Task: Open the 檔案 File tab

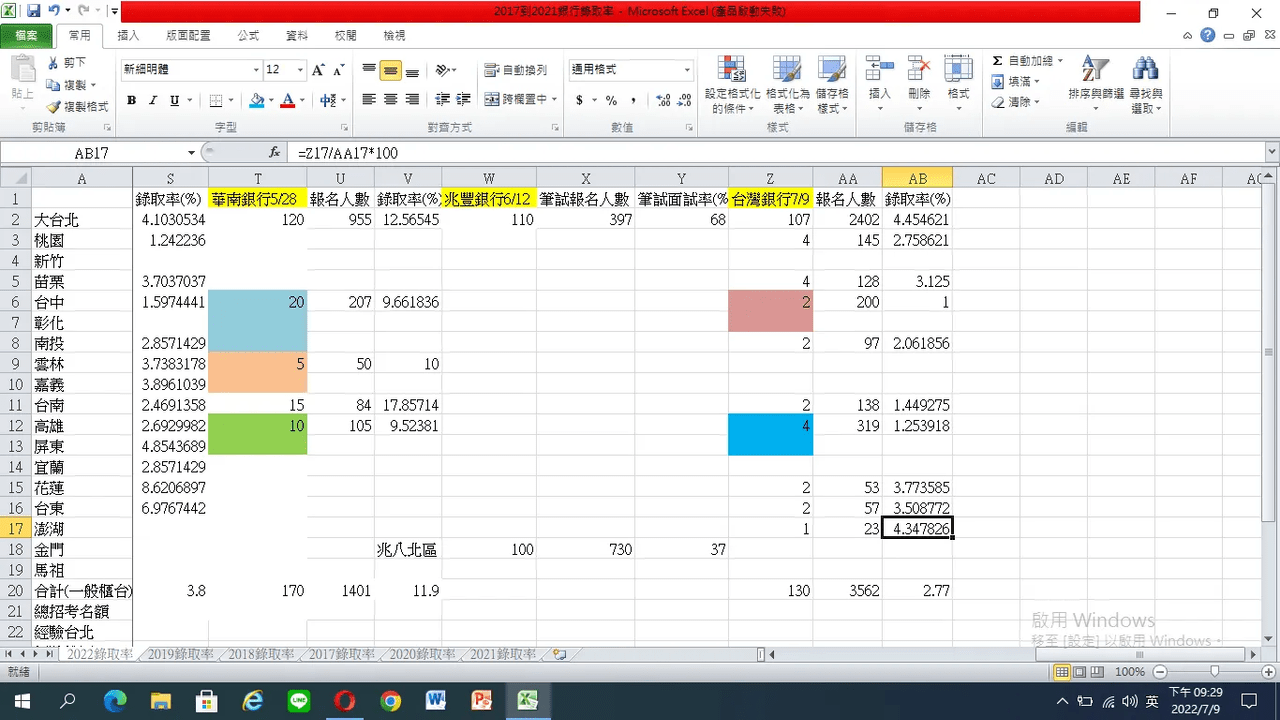Action: 27,35
